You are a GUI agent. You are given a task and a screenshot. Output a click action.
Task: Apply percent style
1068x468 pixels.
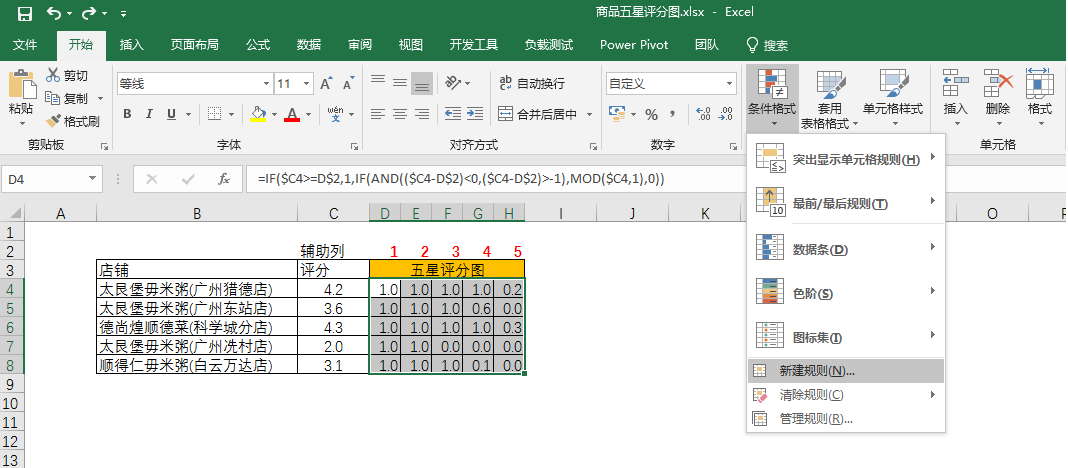pyautogui.click(x=652, y=114)
